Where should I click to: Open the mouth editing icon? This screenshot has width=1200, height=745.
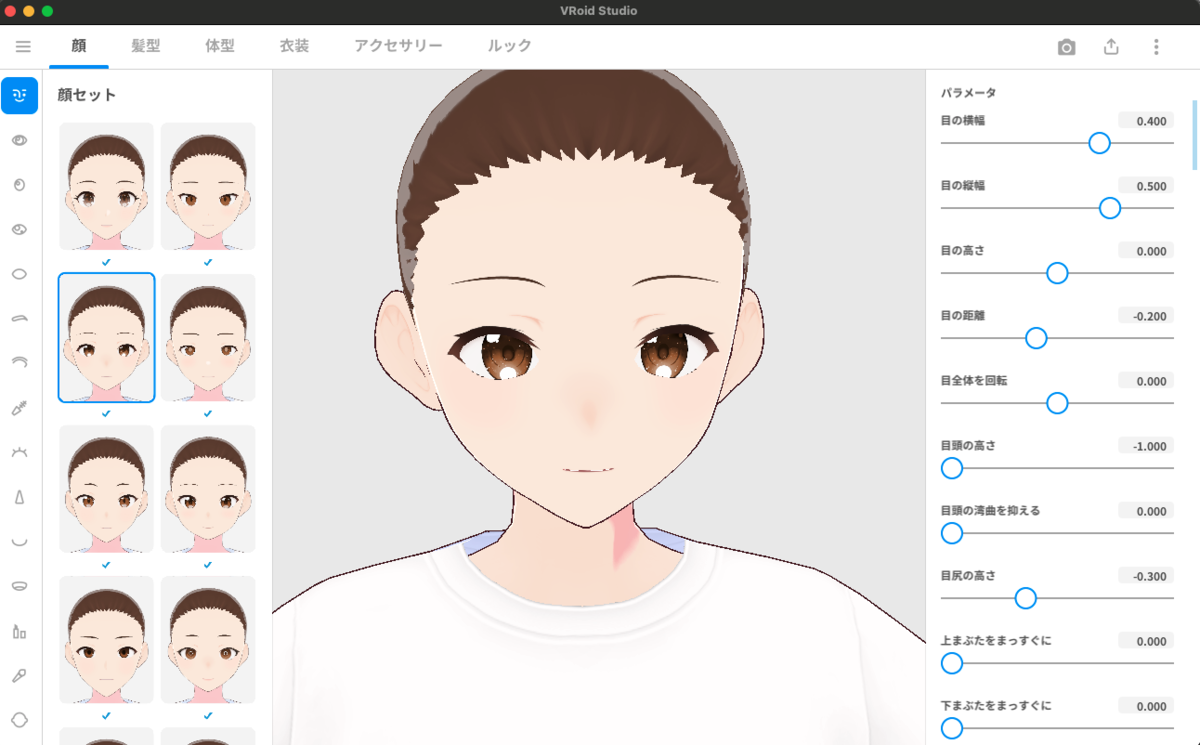[19, 542]
